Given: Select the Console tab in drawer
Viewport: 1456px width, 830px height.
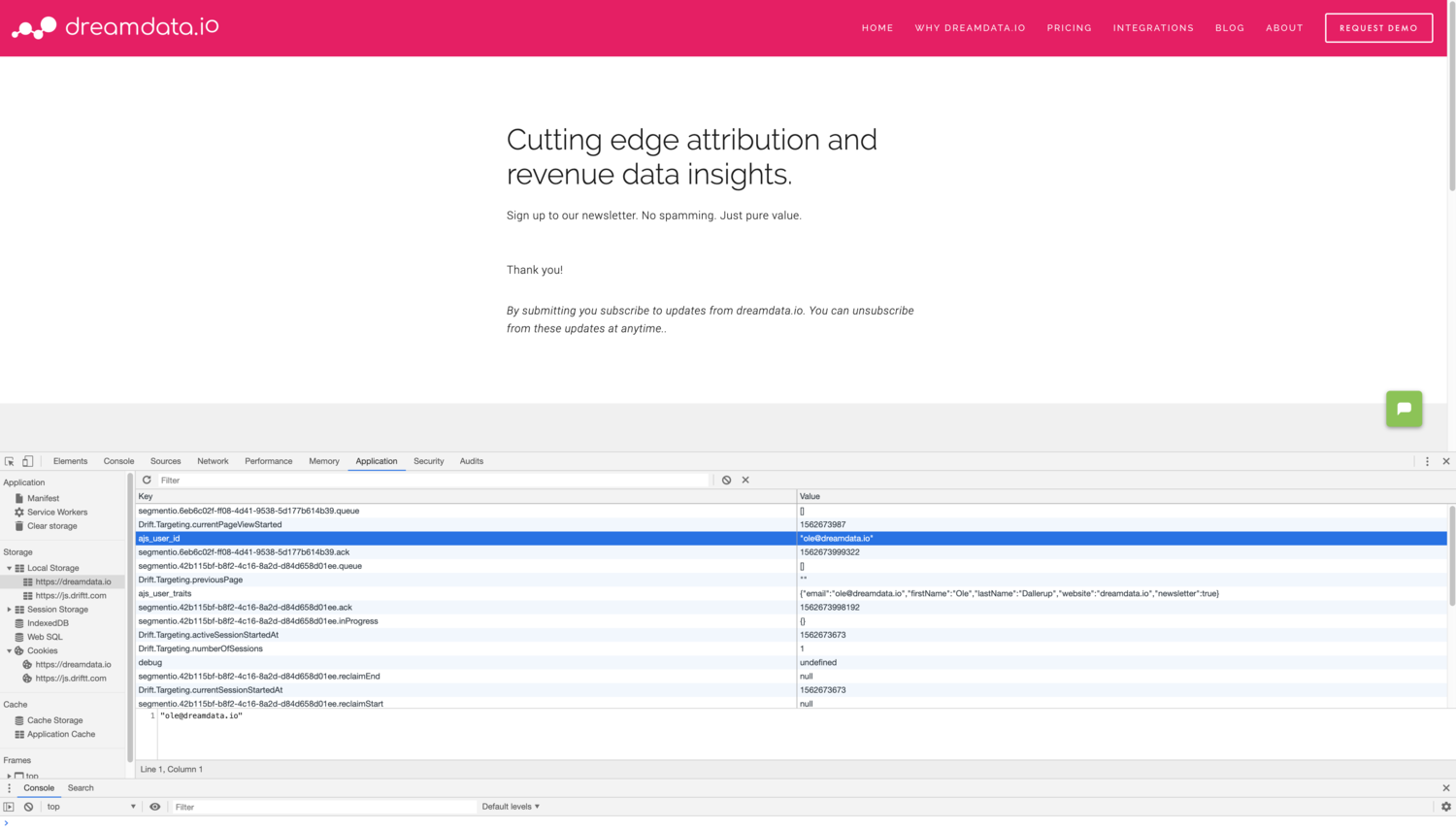Looking at the screenshot, I should 39,788.
